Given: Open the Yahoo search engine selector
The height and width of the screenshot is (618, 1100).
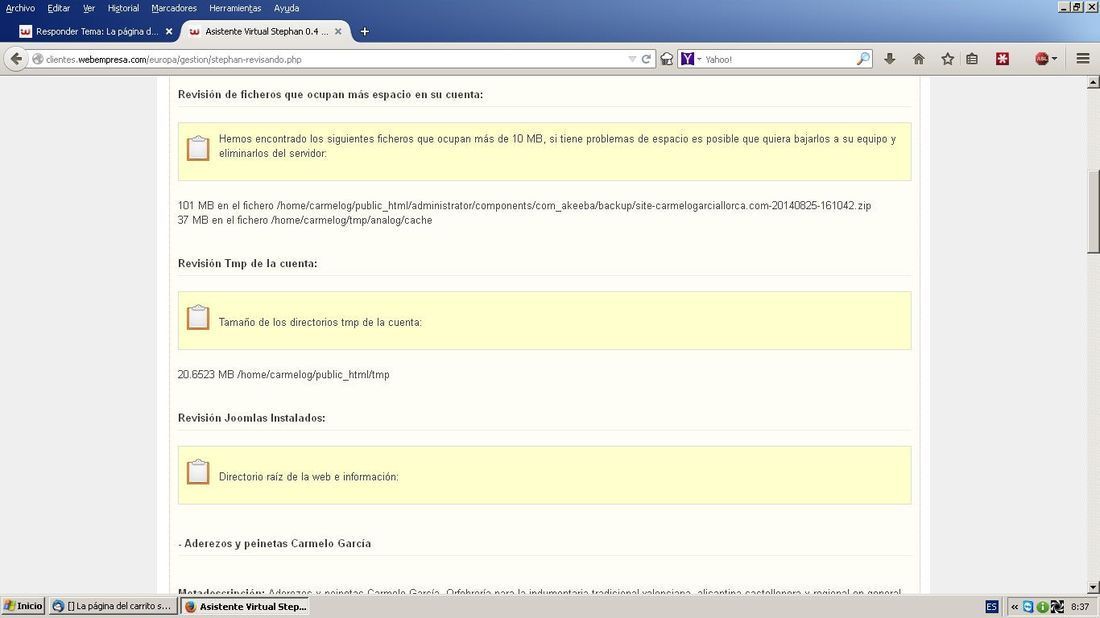Looking at the screenshot, I should pyautogui.click(x=691, y=59).
